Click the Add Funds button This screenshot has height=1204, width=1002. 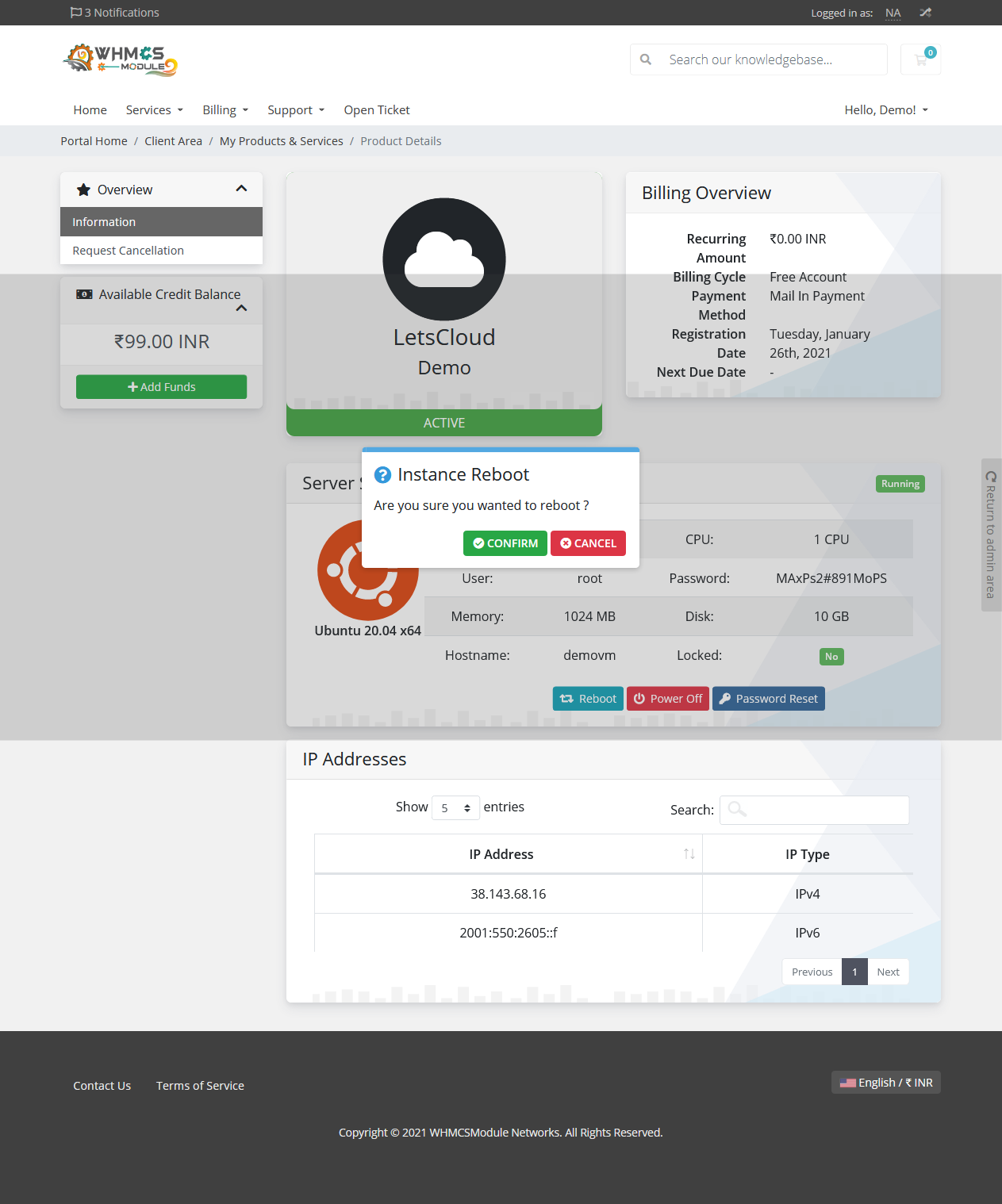161,387
